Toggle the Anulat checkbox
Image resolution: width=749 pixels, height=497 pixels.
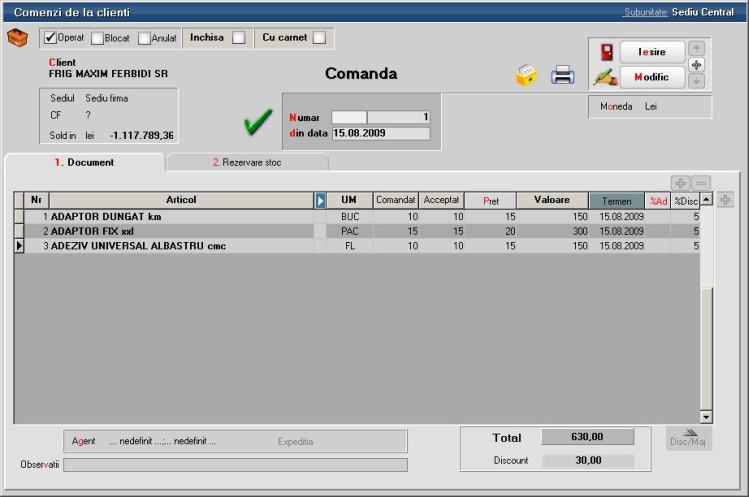[144, 38]
